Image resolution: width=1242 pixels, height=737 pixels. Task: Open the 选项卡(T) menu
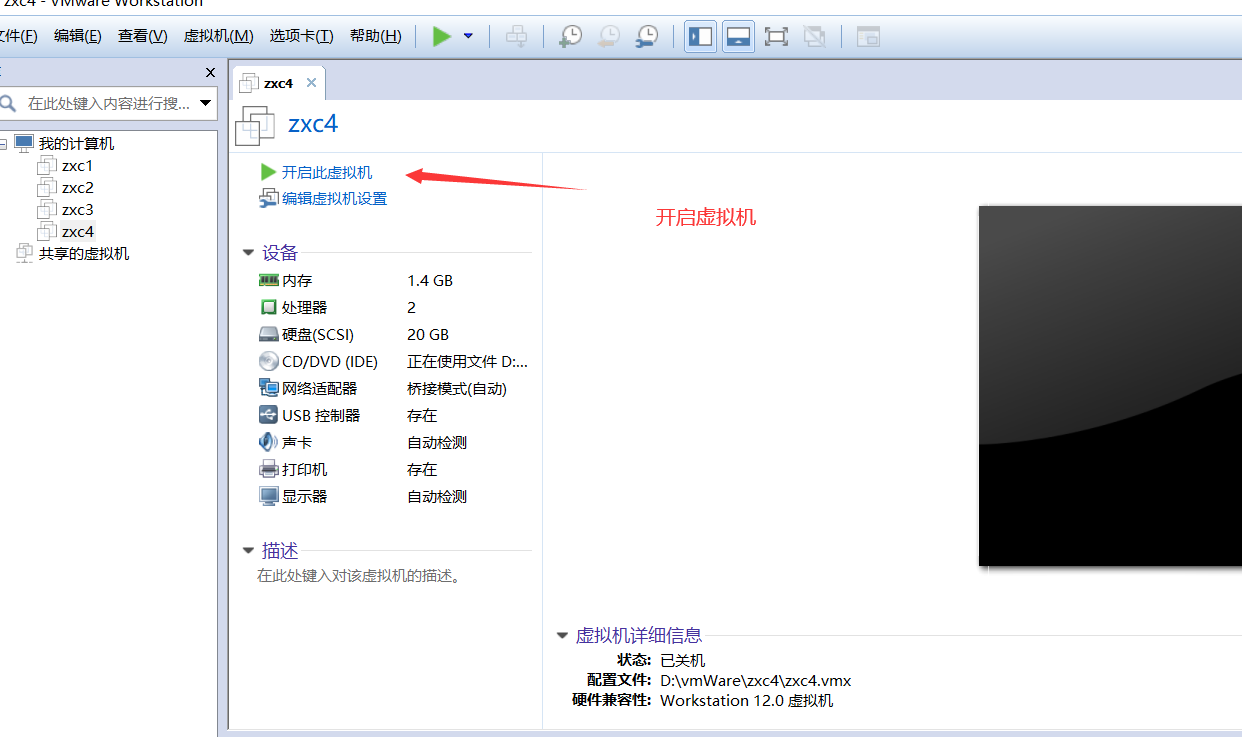[x=301, y=36]
